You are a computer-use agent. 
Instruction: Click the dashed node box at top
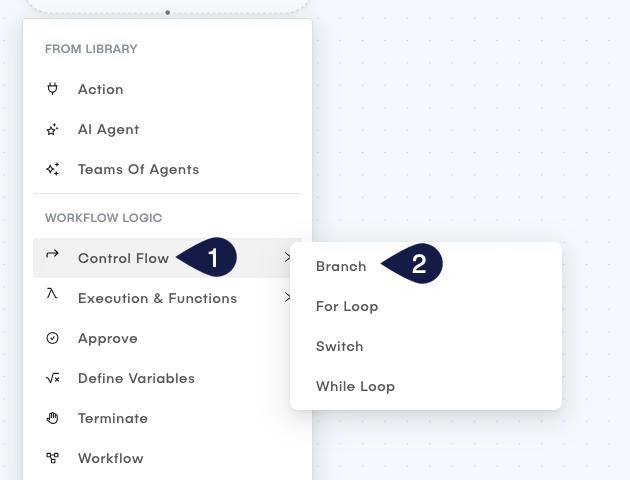click(x=167, y=4)
